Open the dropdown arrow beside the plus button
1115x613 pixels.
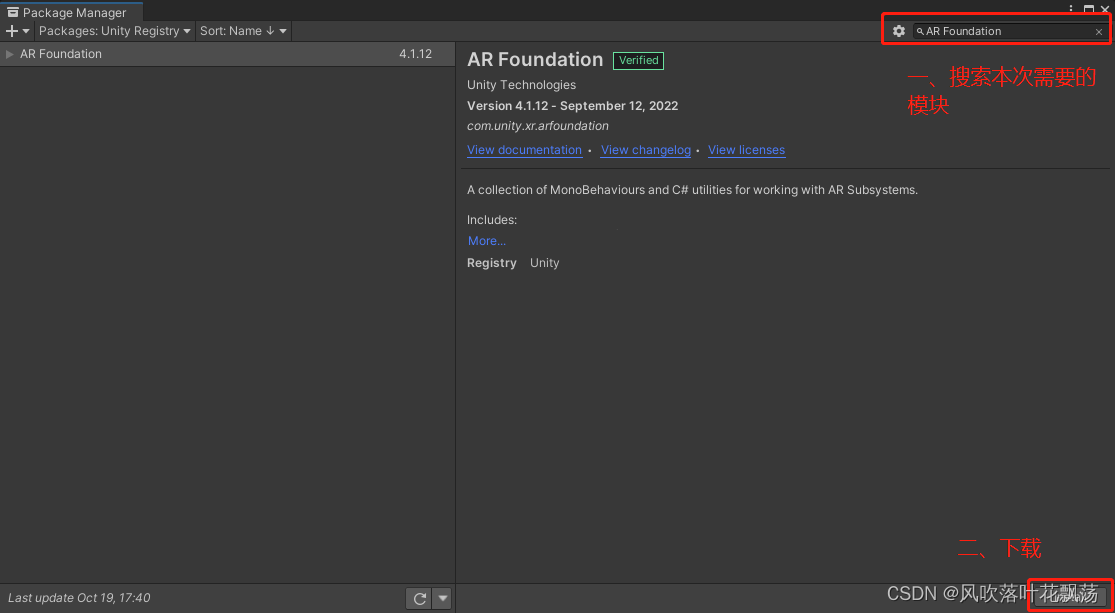pos(24,31)
